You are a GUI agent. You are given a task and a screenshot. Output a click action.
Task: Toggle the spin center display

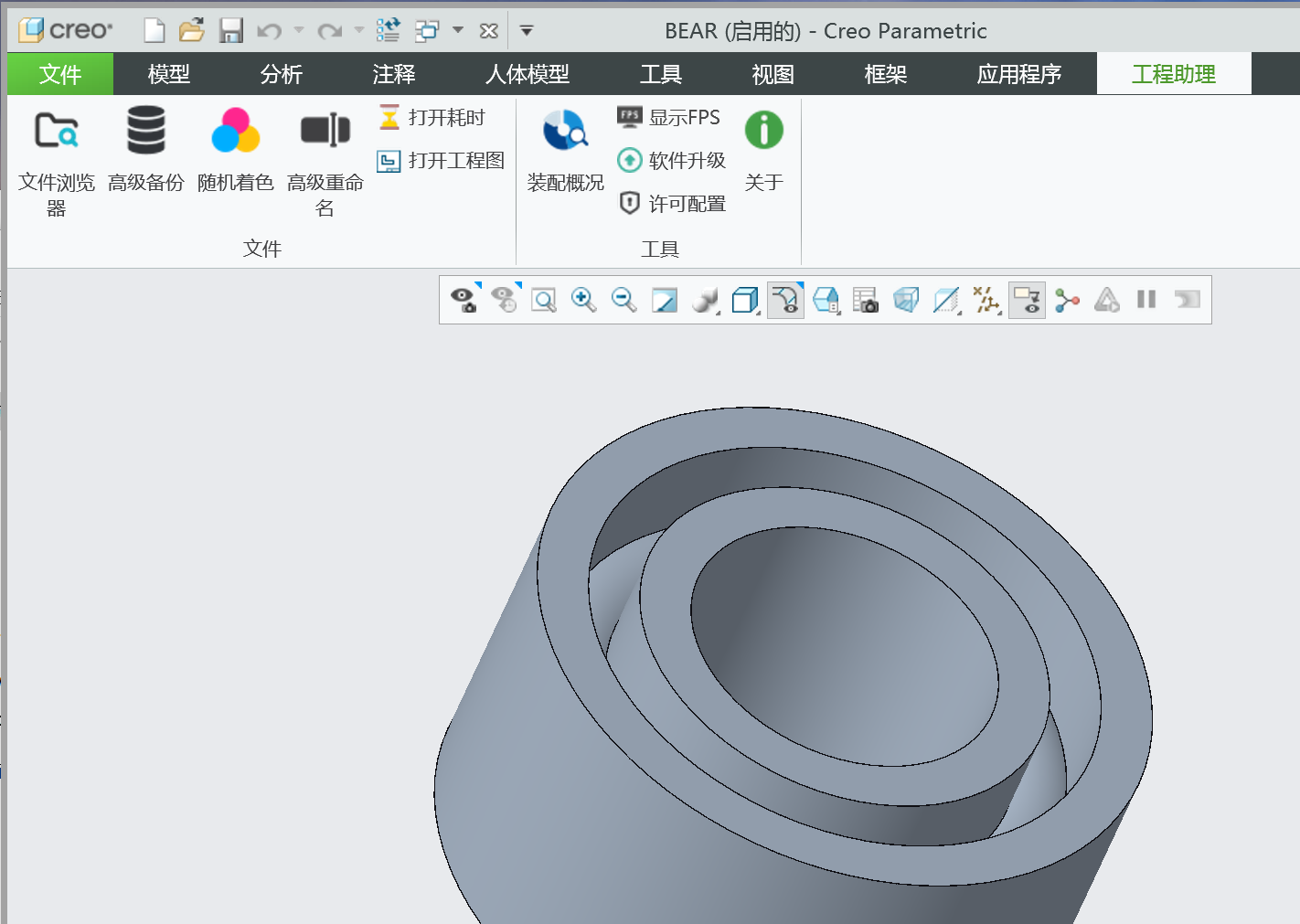[x=1066, y=300]
